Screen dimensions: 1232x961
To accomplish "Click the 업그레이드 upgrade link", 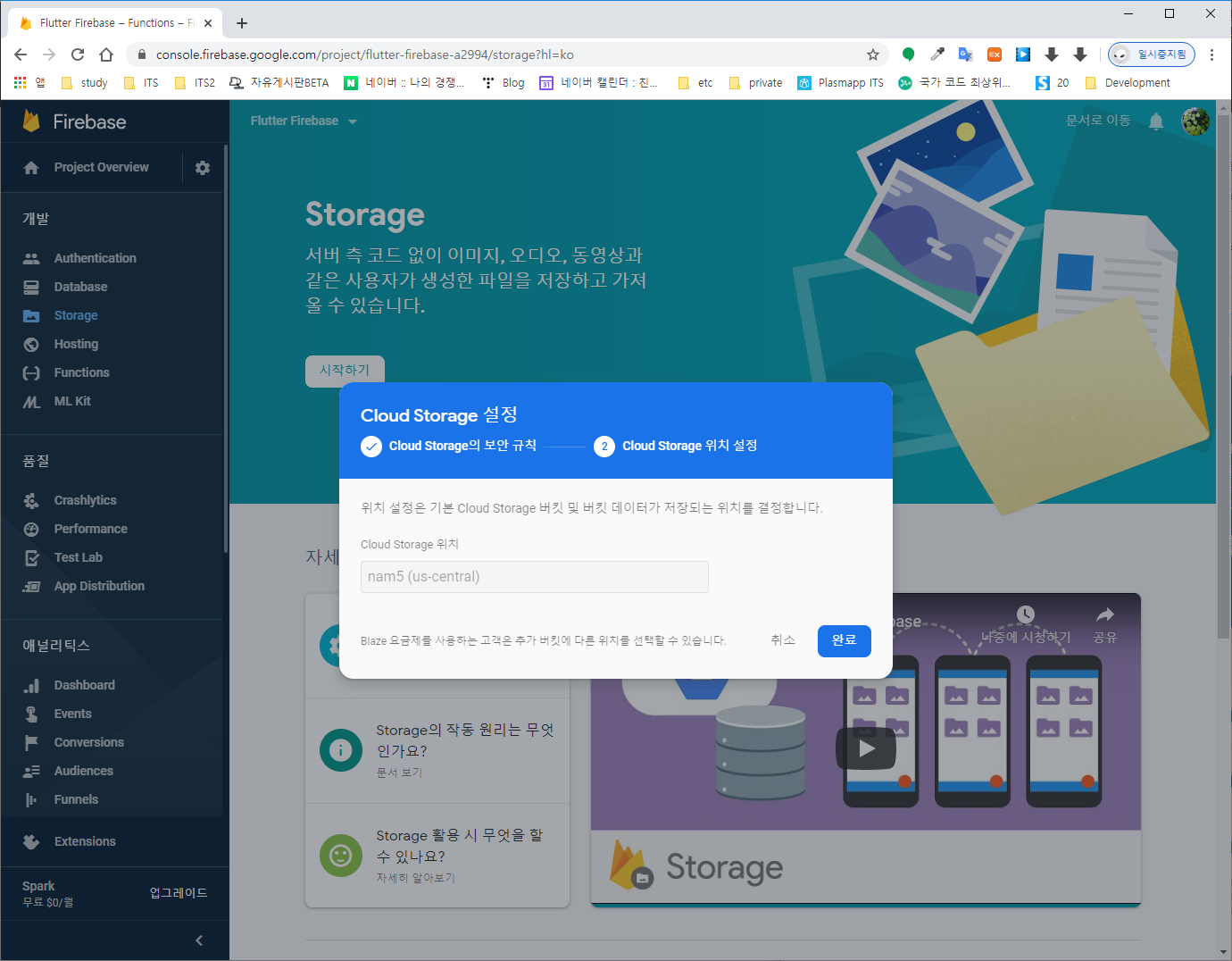I will 179,893.
